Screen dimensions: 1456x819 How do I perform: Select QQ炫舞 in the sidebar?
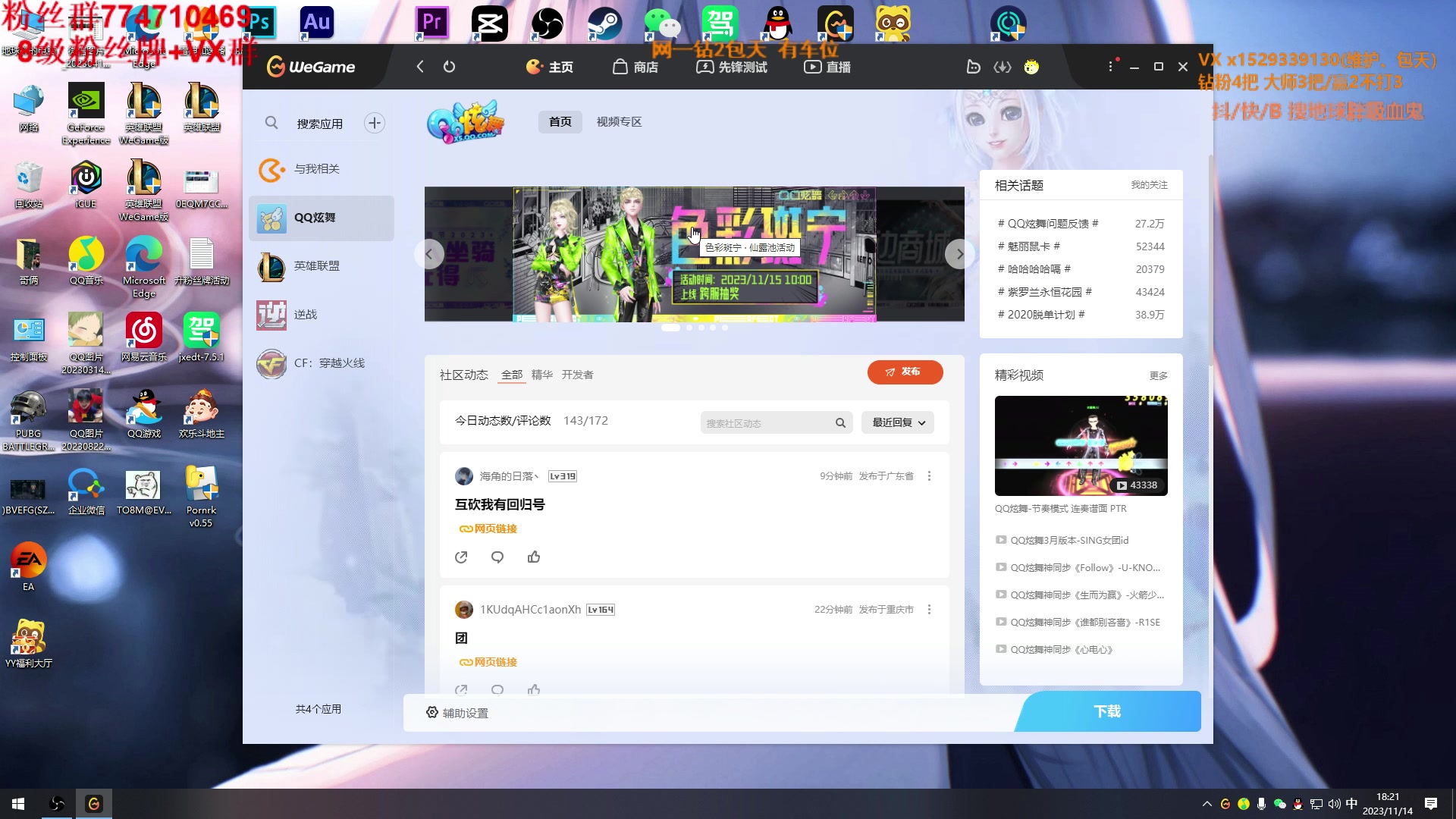tap(322, 218)
